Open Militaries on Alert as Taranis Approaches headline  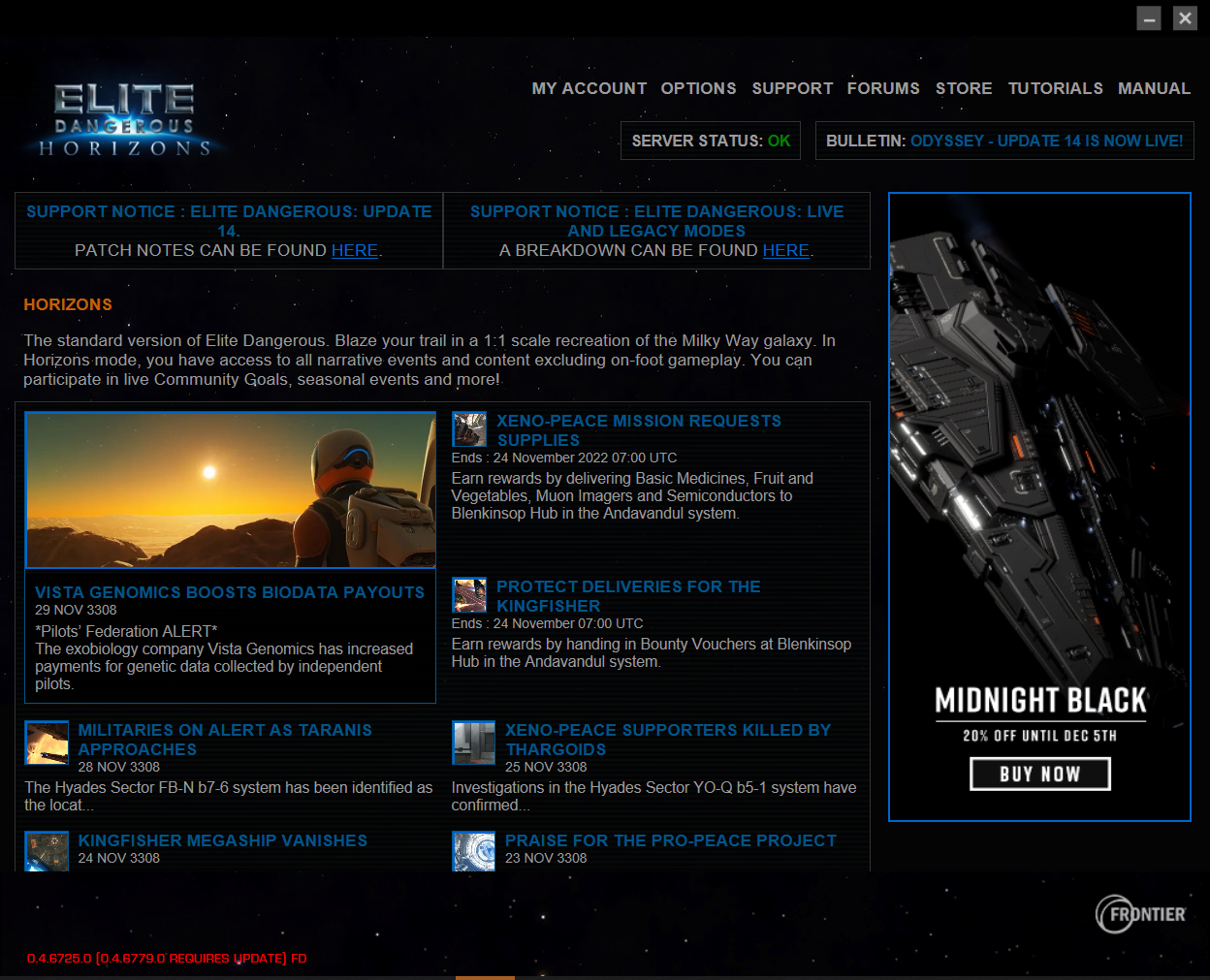(225, 740)
